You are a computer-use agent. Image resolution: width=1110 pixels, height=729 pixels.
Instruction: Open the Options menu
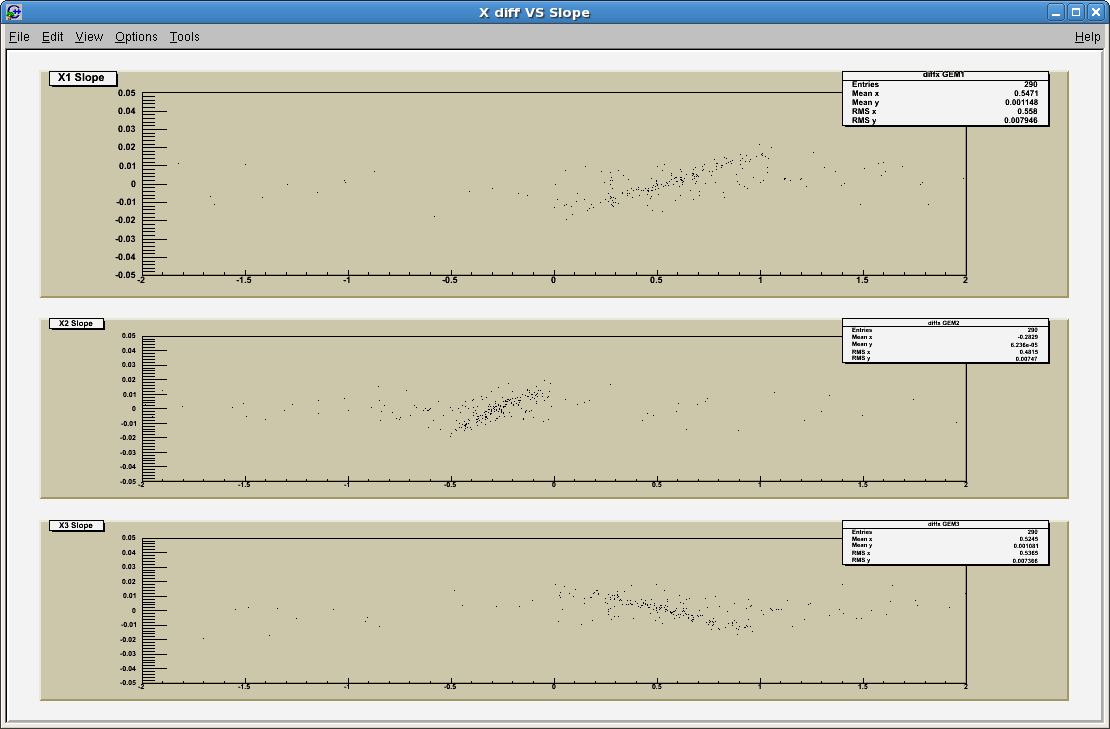click(136, 37)
